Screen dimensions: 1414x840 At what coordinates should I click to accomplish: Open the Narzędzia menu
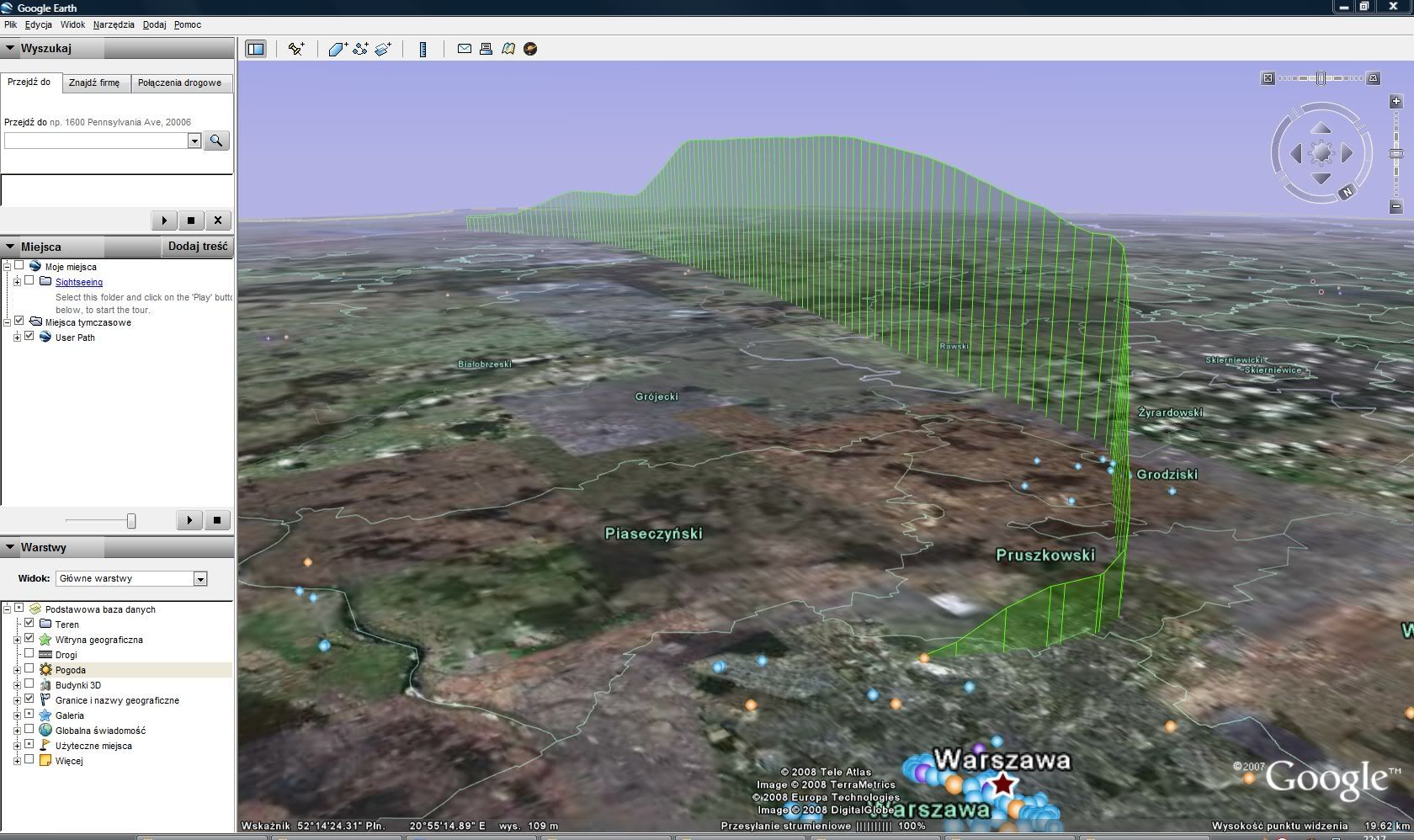pyautogui.click(x=114, y=24)
